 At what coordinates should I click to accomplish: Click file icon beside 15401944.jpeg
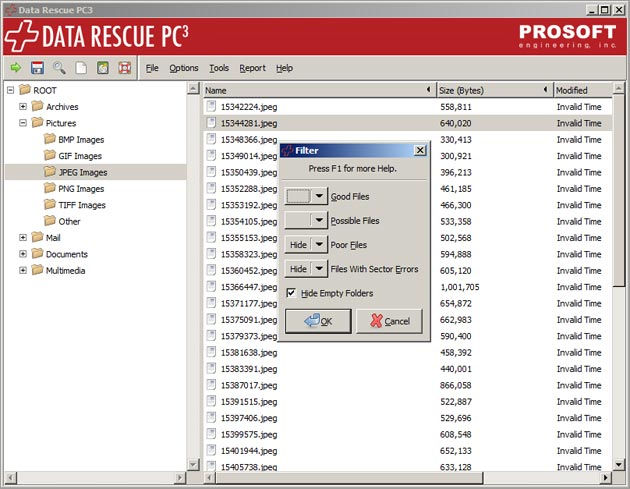(x=211, y=450)
